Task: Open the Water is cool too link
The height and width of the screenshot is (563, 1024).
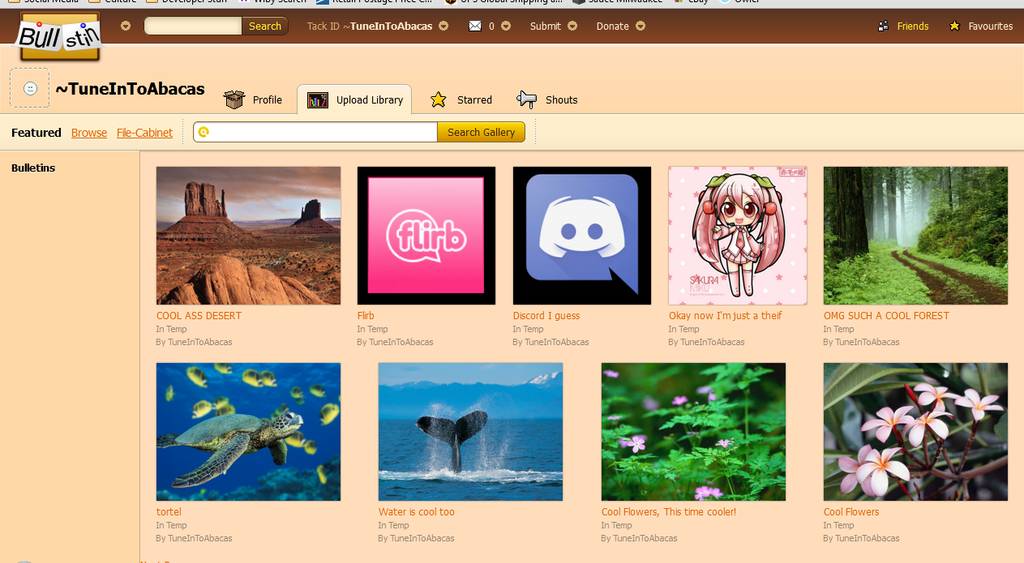Action: point(416,512)
